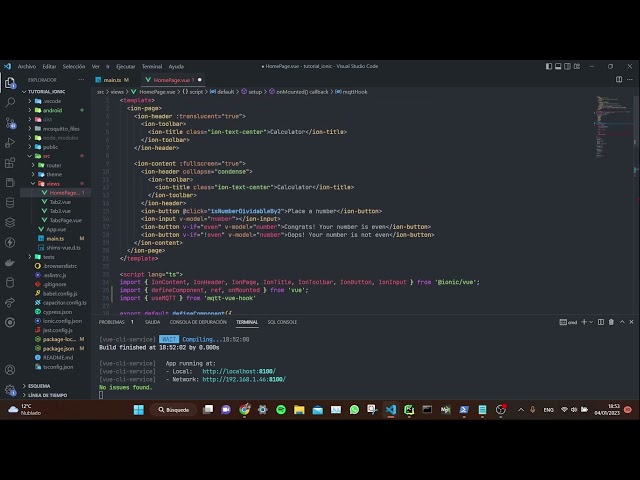The height and width of the screenshot is (480, 640).
Task: Open the Explorer view in activity bar
Action: click(10, 83)
